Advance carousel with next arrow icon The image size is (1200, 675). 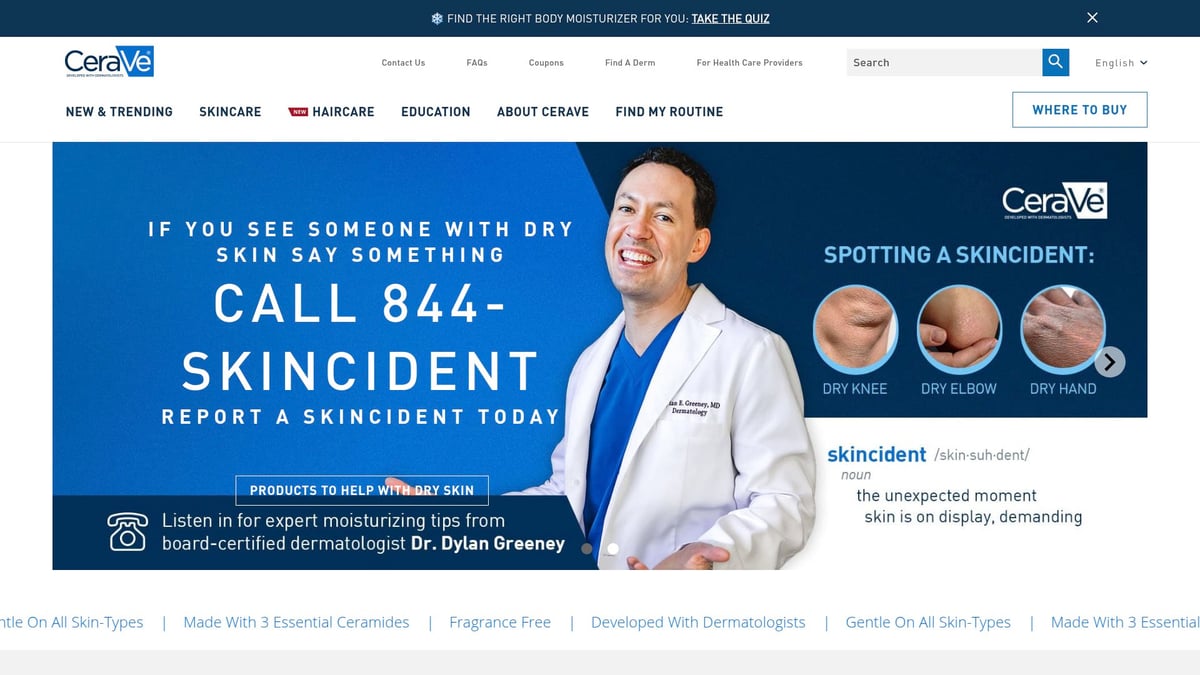[x=1110, y=362]
